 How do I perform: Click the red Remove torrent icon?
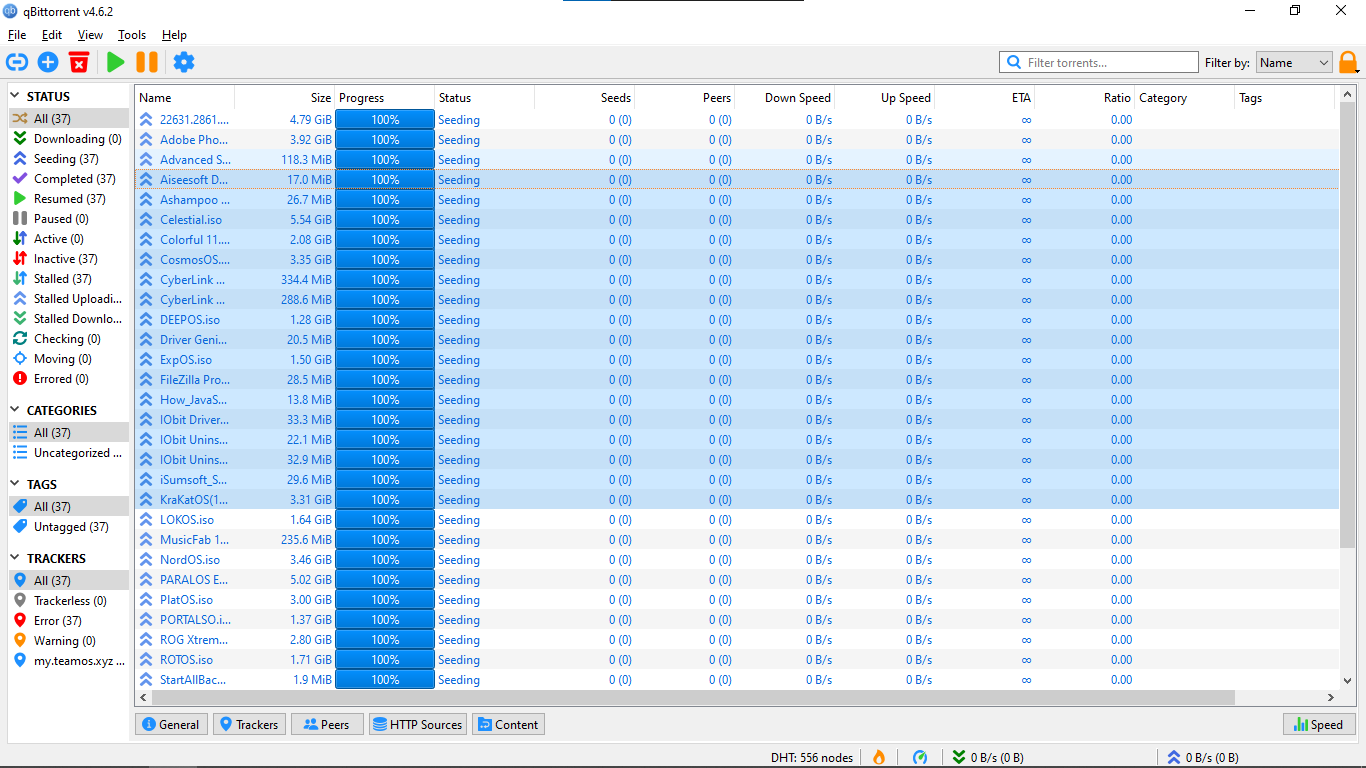click(79, 62)
